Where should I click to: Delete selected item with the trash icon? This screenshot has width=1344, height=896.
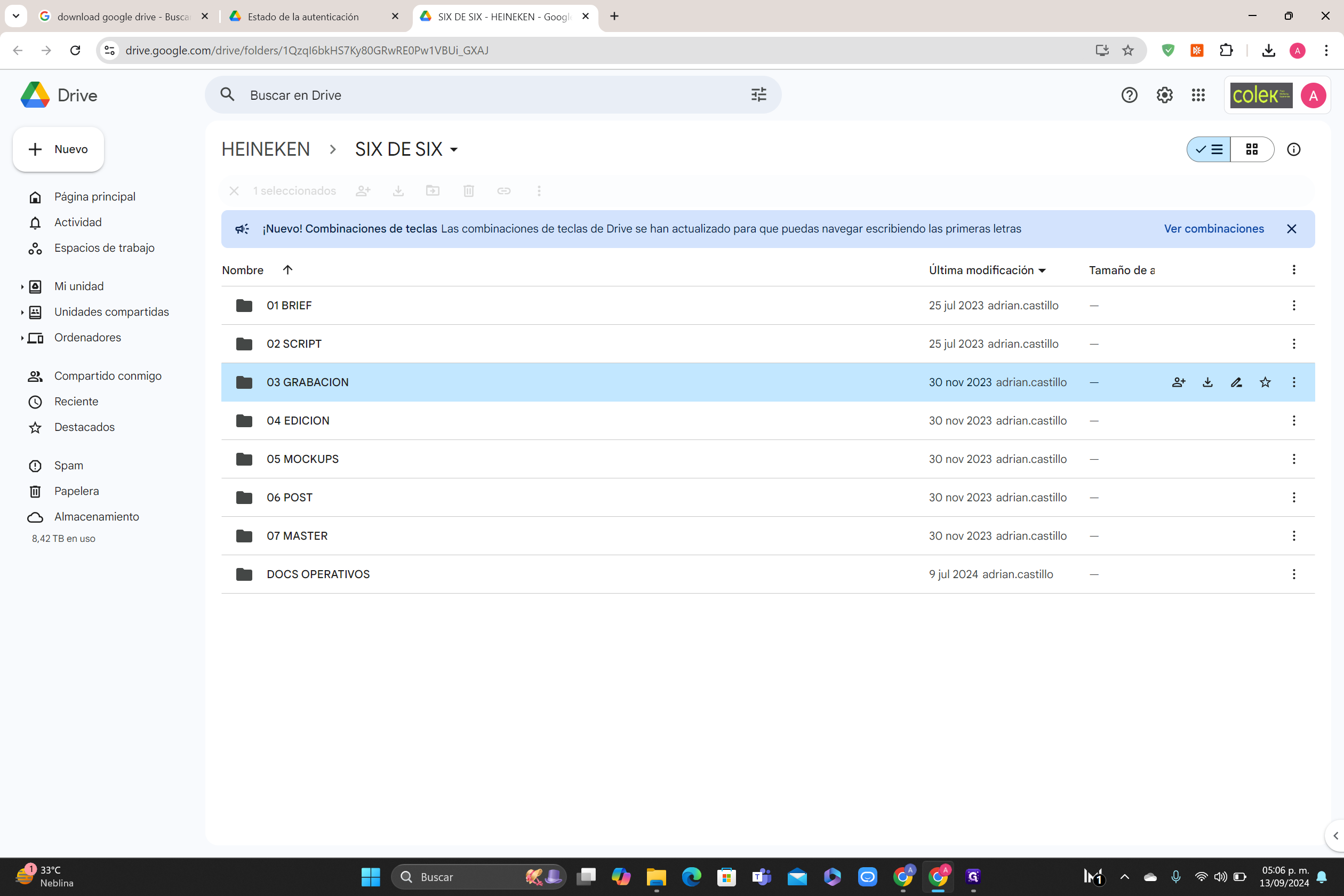point(469,191)
